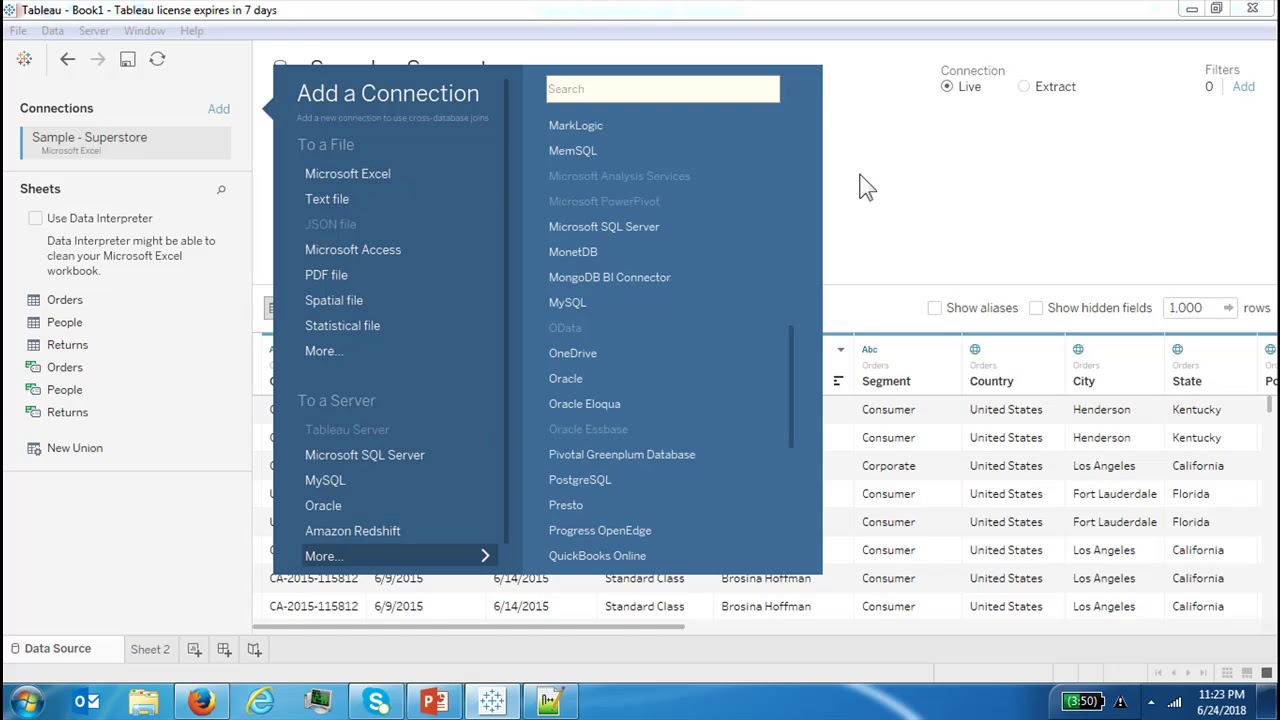Select the Live connection radio button
This screenshot has height=720, width=1280.
click(947, 87)
